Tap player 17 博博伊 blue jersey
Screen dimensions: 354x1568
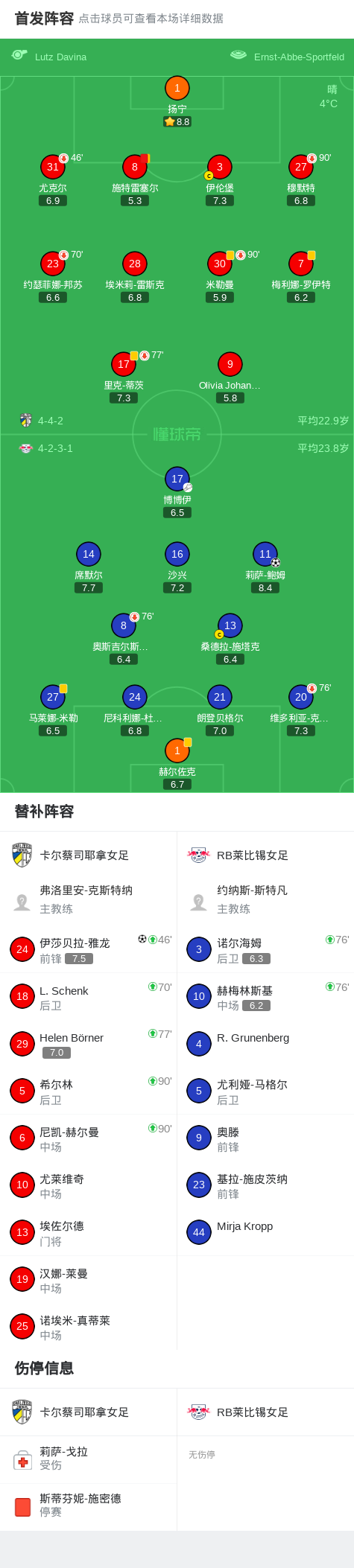pos(177,479)
